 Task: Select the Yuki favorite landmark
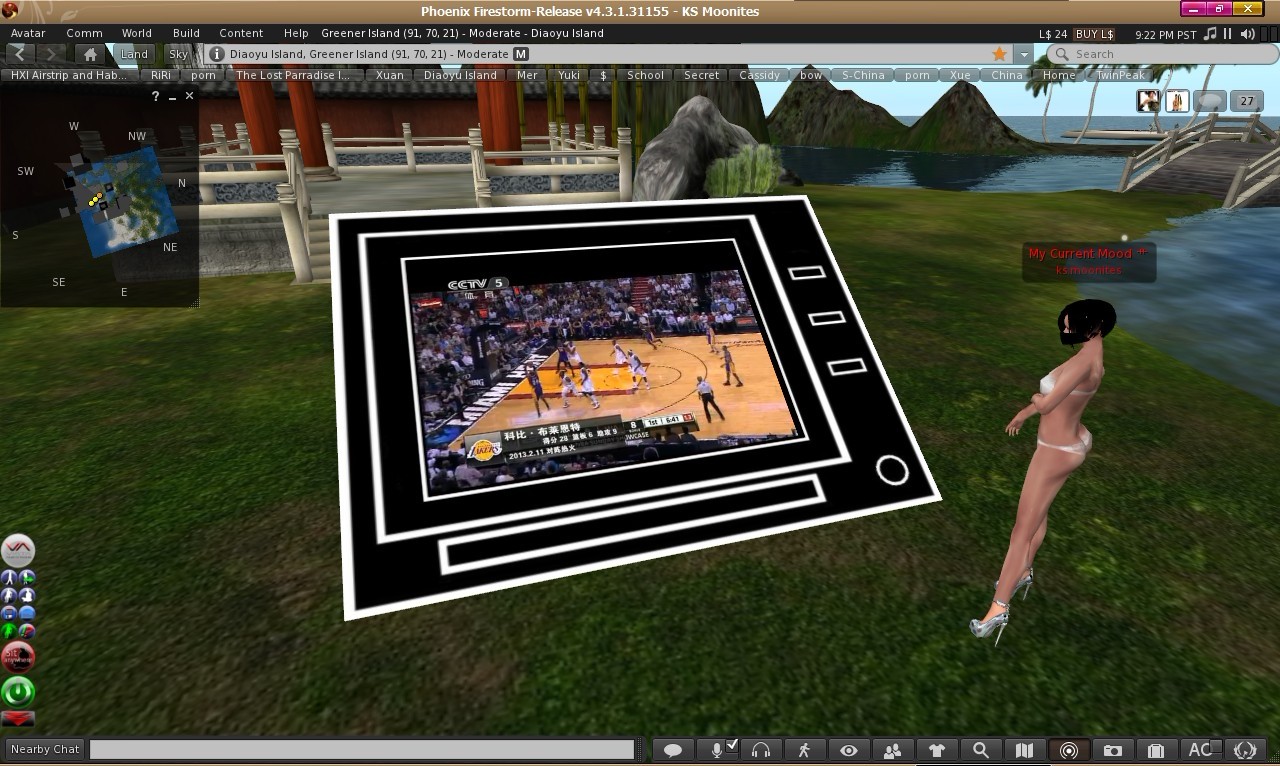(x=569, y=75)
